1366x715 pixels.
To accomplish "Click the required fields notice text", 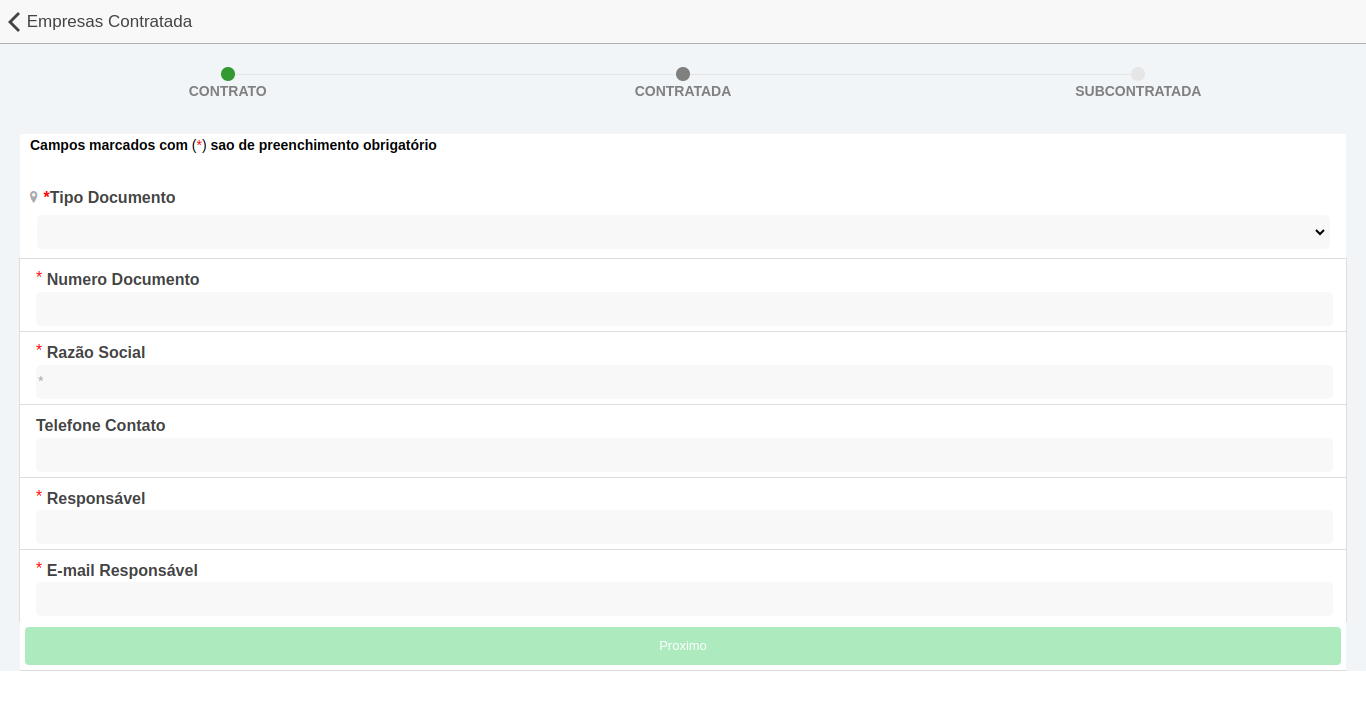I will [x=233, y=146].
